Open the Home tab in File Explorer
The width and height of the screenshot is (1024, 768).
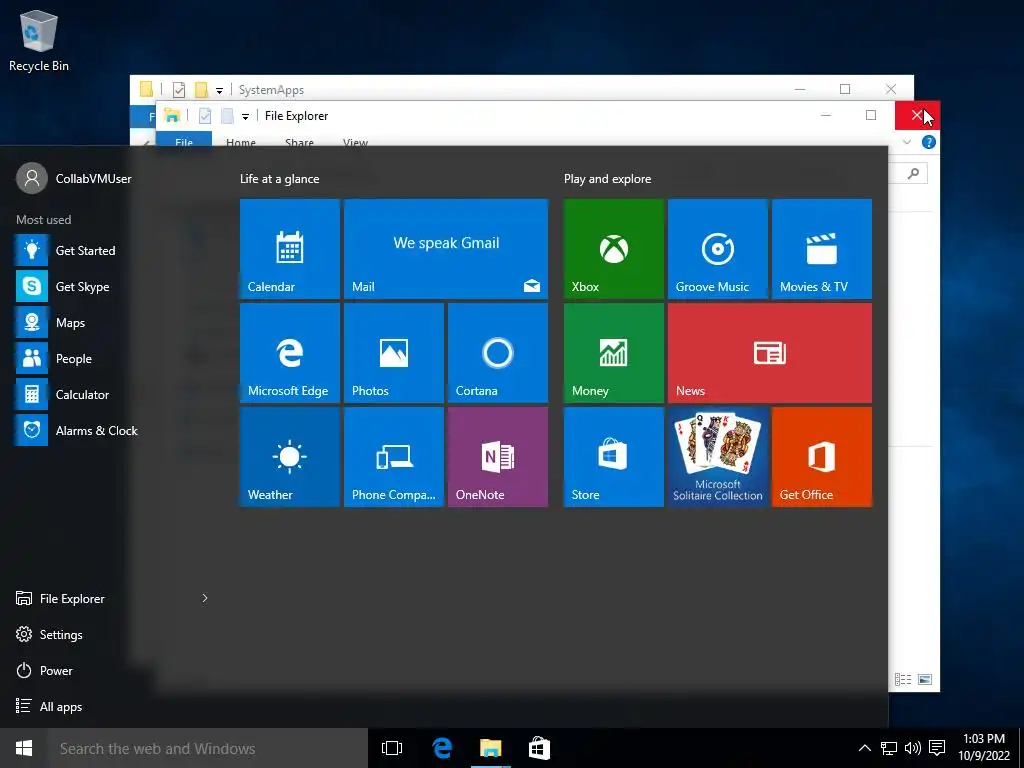tap(241, 141)
